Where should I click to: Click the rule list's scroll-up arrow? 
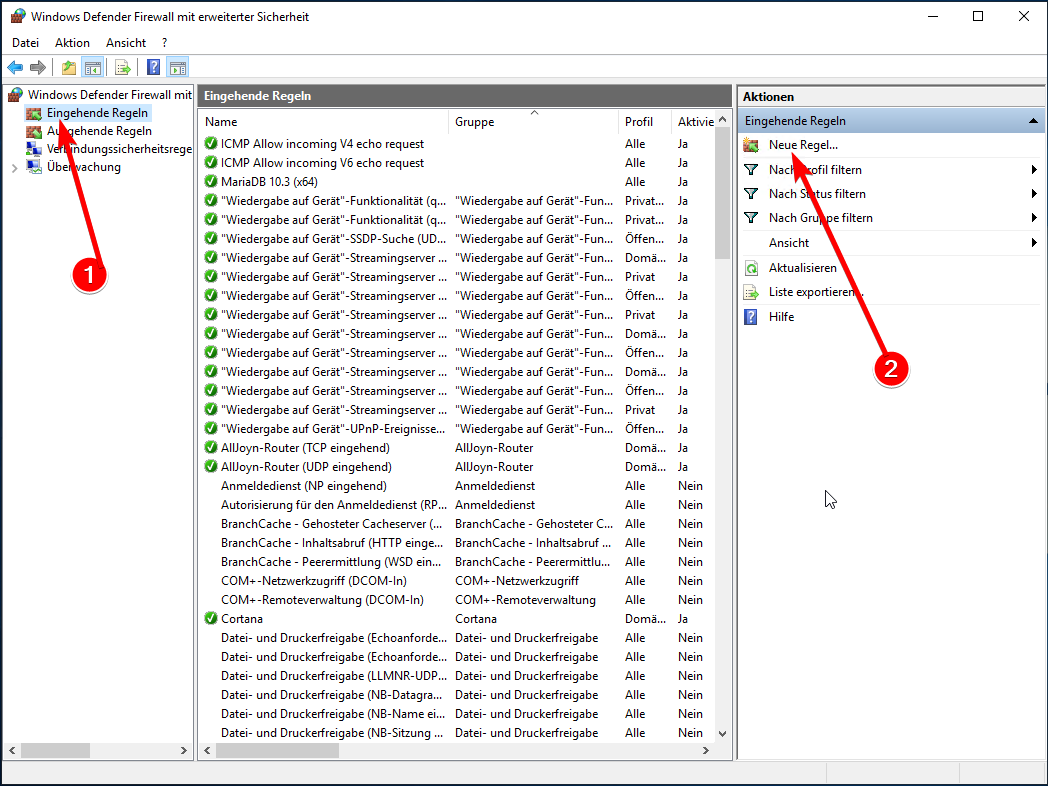point(723,120)
